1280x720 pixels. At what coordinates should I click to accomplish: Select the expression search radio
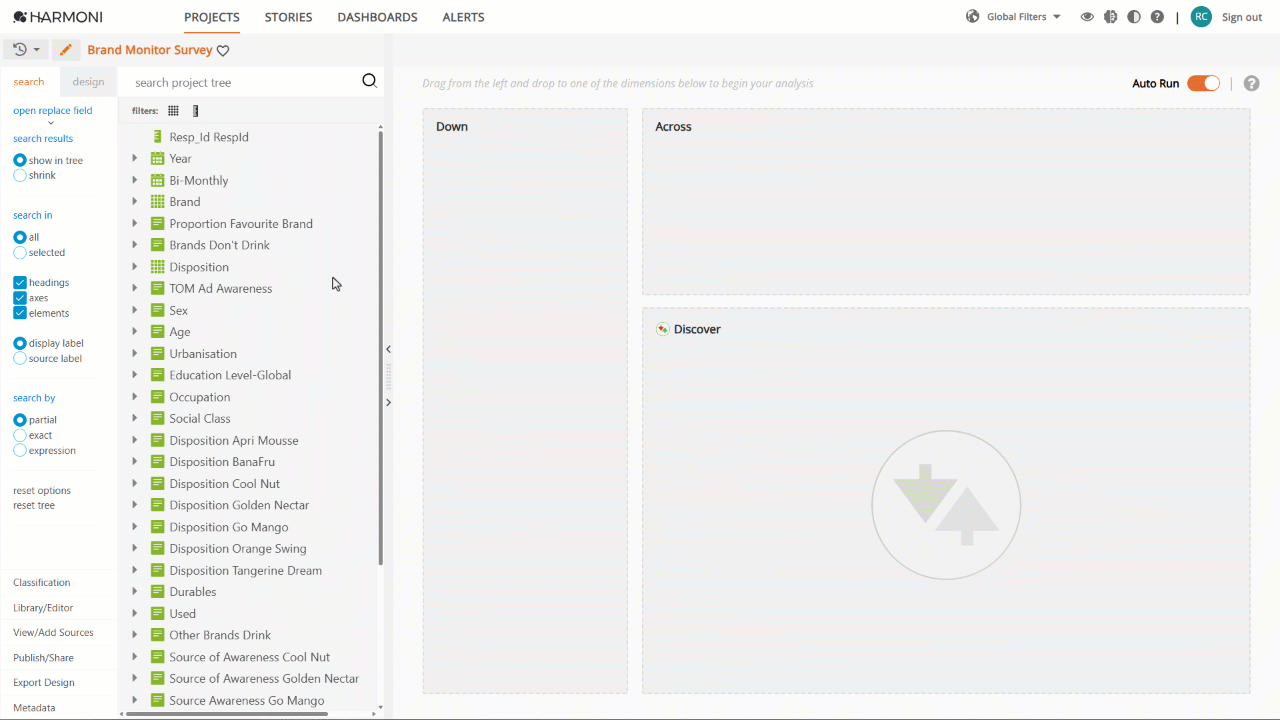20,450
